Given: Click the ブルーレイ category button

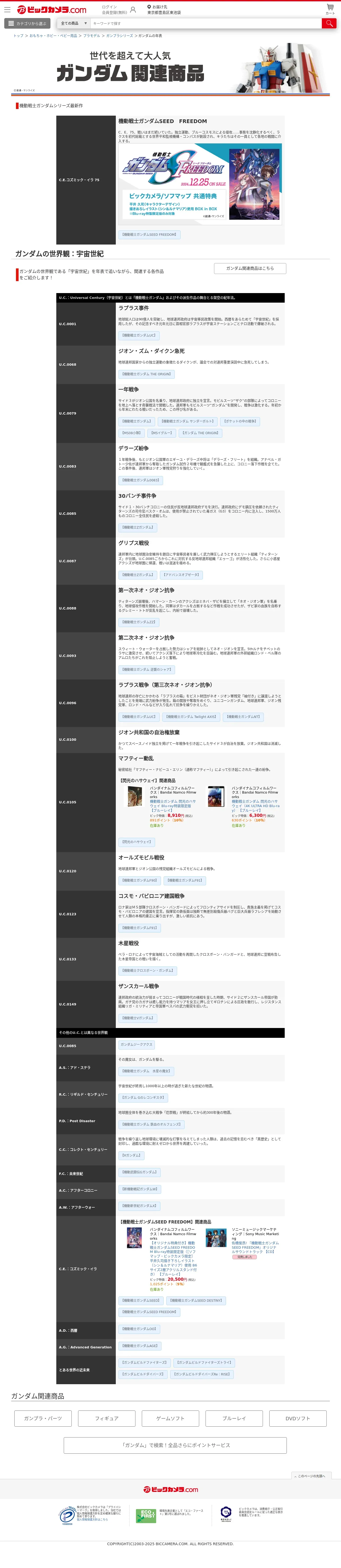Looking at the screenshot, I should pos(234,1418).
